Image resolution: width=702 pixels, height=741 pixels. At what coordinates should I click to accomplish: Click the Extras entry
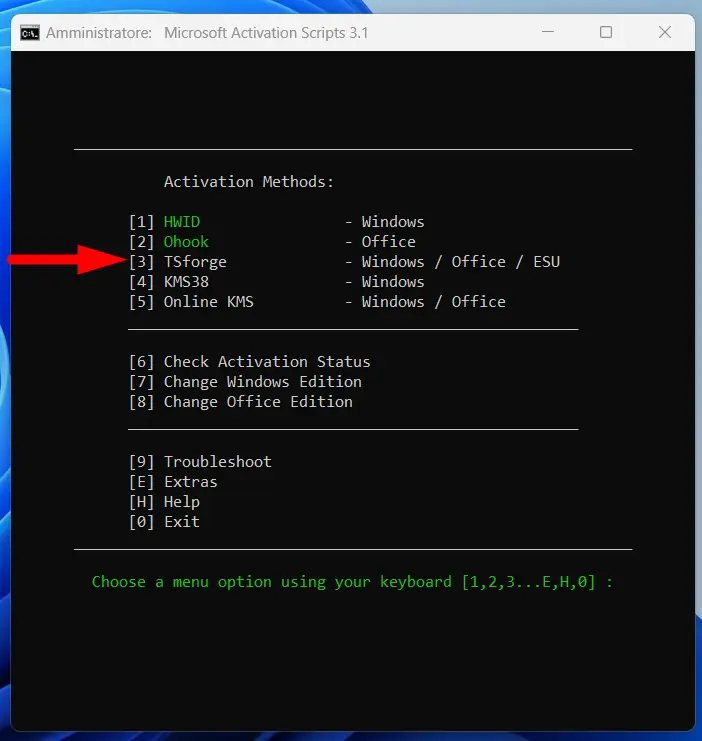pyautogui.click(x=191, y=482)
